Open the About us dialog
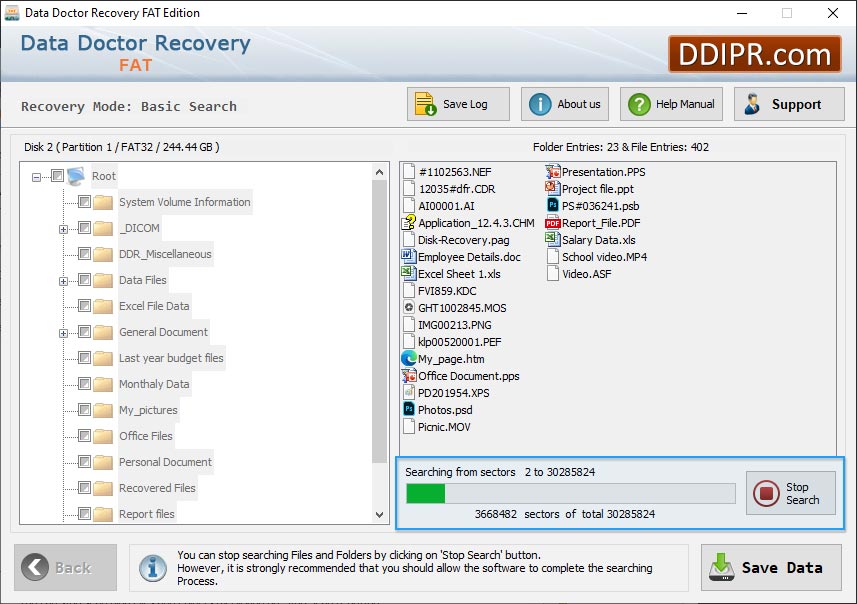The width and height of the screenshot is (857, 604). tap(565, 104)
